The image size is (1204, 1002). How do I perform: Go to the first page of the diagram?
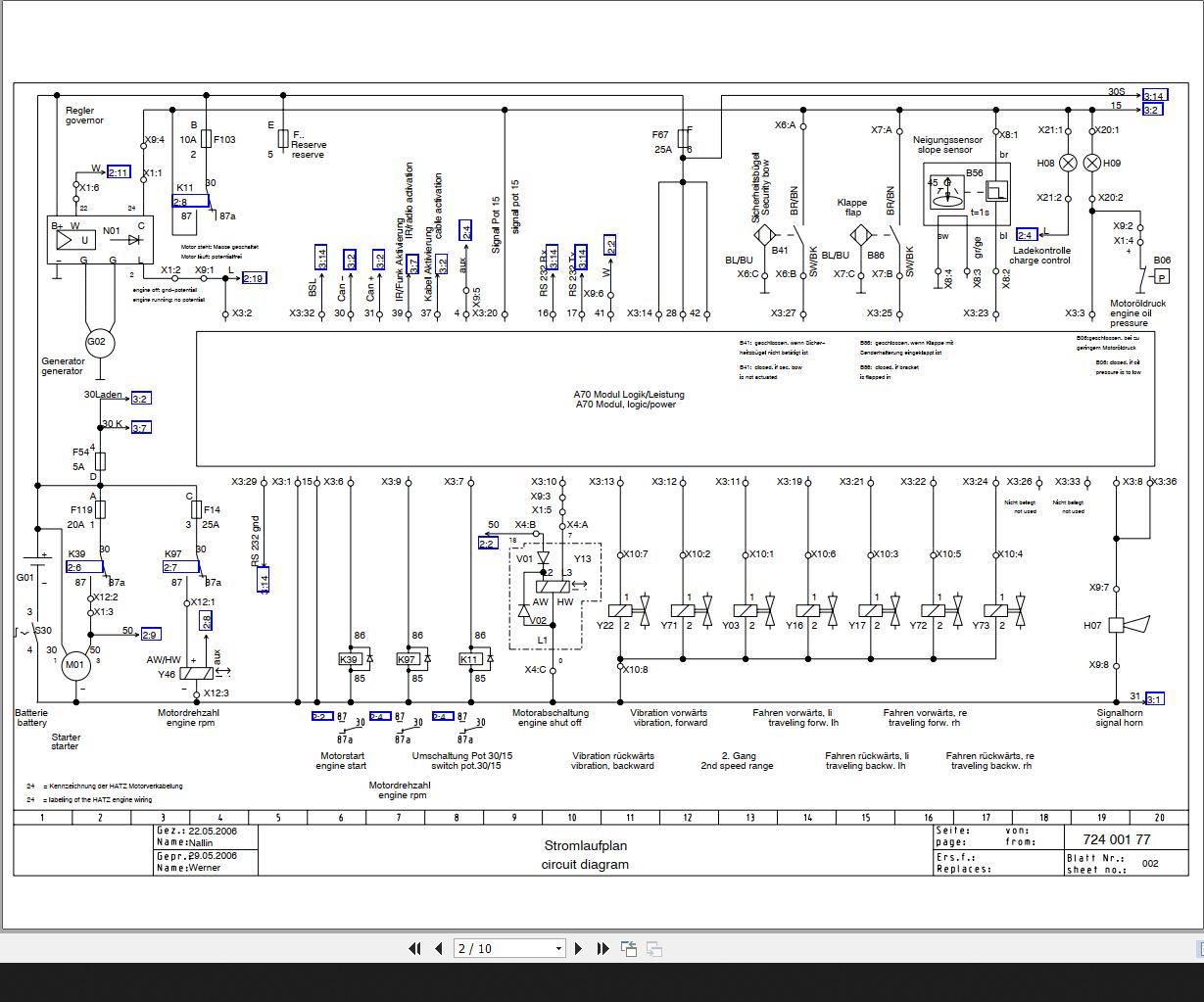coord(415,948)
